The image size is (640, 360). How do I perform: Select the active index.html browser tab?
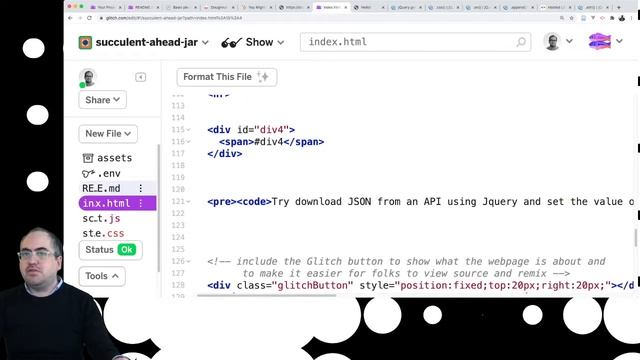(x=331, y=7)
